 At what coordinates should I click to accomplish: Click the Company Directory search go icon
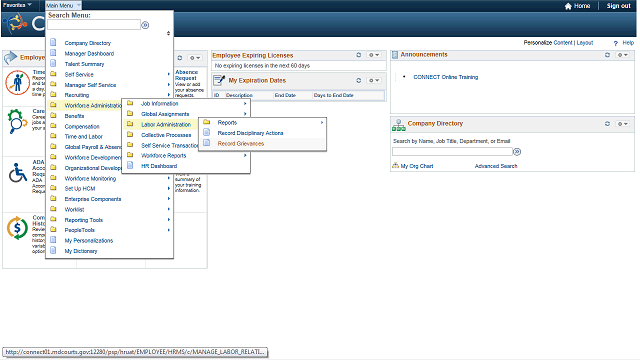click(517, 152)
